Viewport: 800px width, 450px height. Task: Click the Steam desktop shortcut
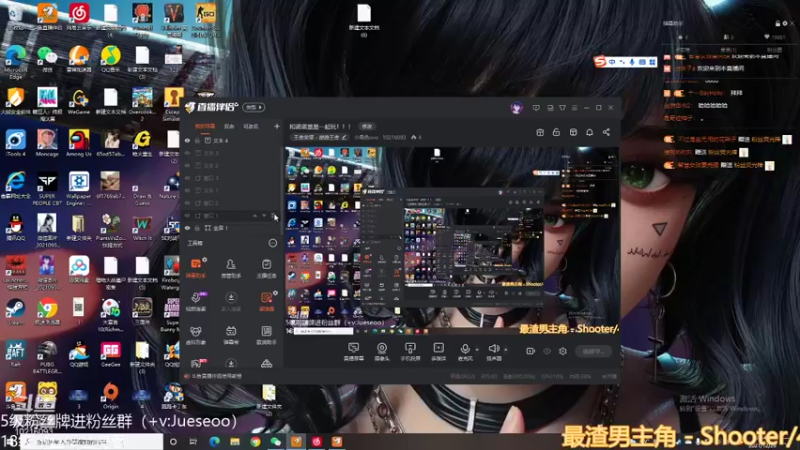pyautogui.click(x=15, y=311)
